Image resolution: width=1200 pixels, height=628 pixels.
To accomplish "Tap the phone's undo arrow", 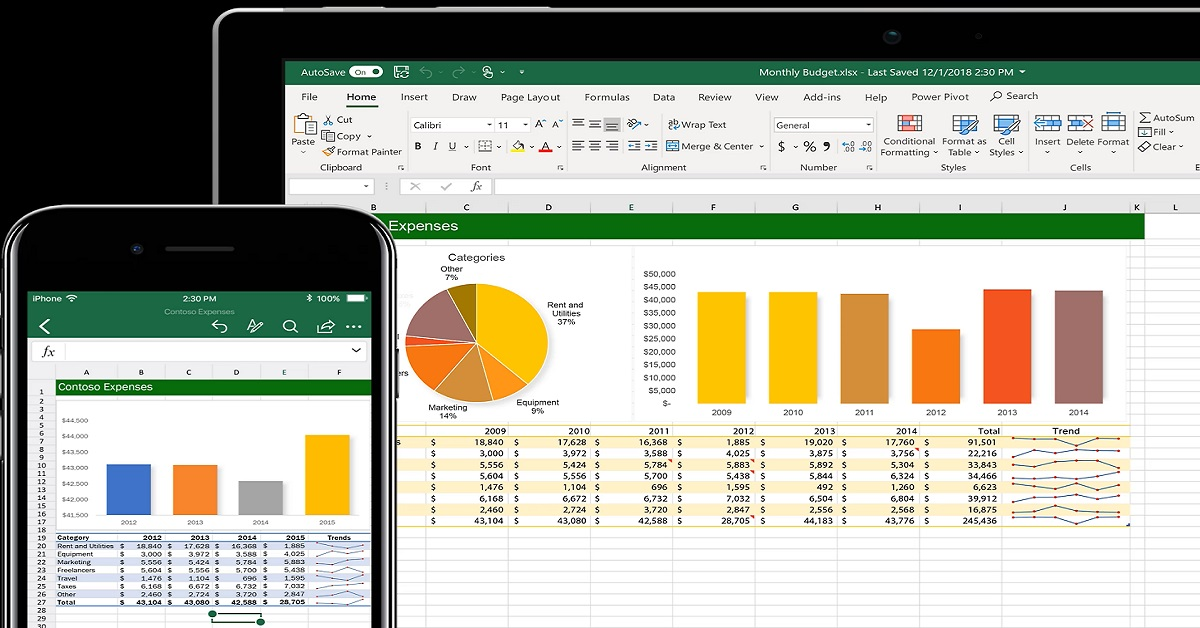I will click(x=219, y=327).
